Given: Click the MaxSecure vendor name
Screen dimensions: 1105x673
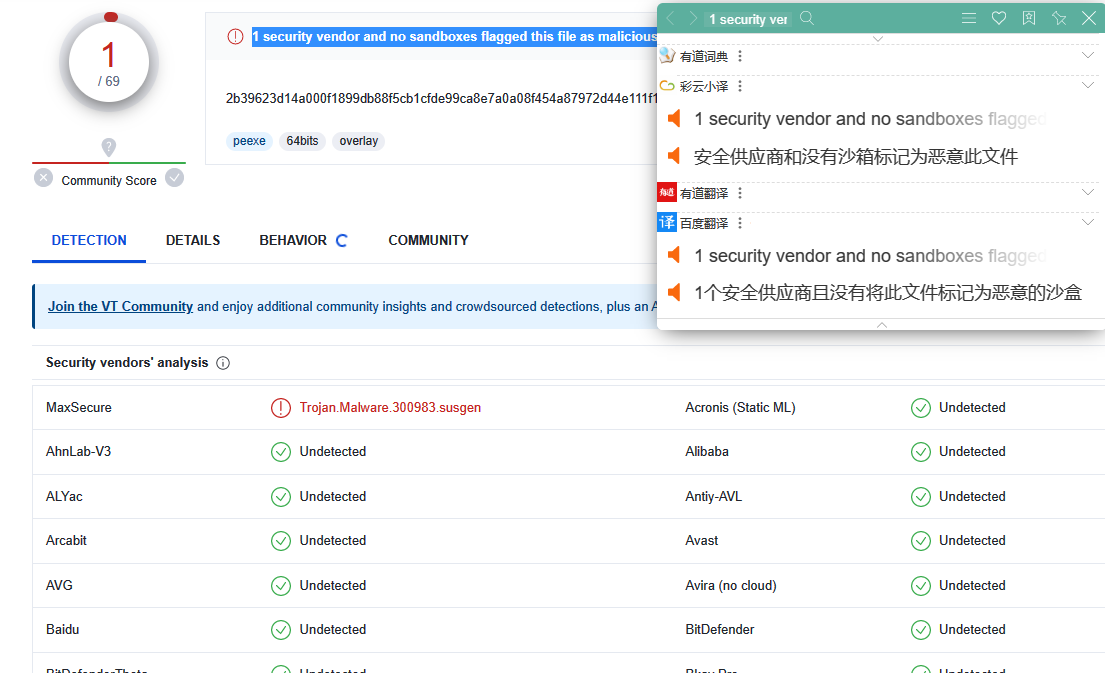Looking at the screenshot, I should tap(79, 407).
